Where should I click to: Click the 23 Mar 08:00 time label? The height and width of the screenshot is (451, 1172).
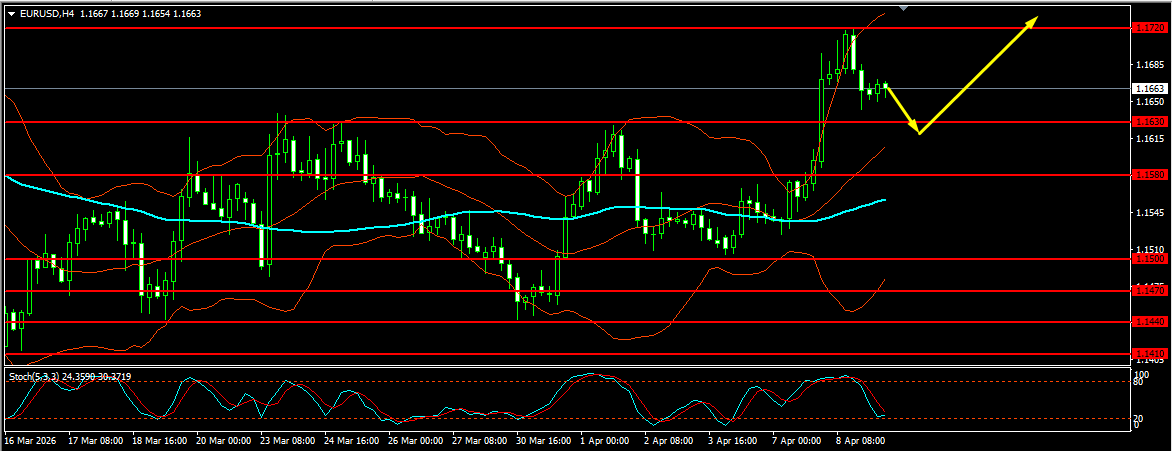pos(288,441)
